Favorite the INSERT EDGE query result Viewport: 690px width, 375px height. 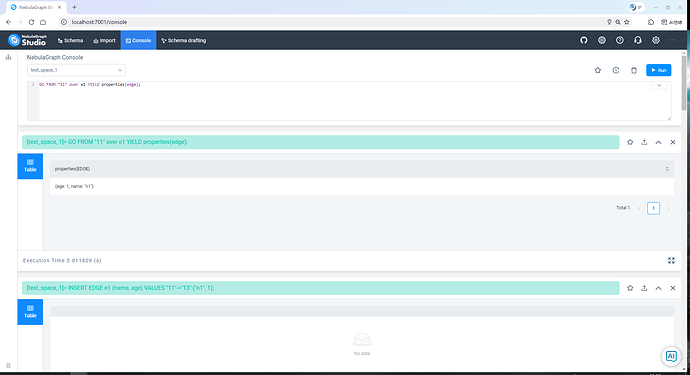point(630,288)
